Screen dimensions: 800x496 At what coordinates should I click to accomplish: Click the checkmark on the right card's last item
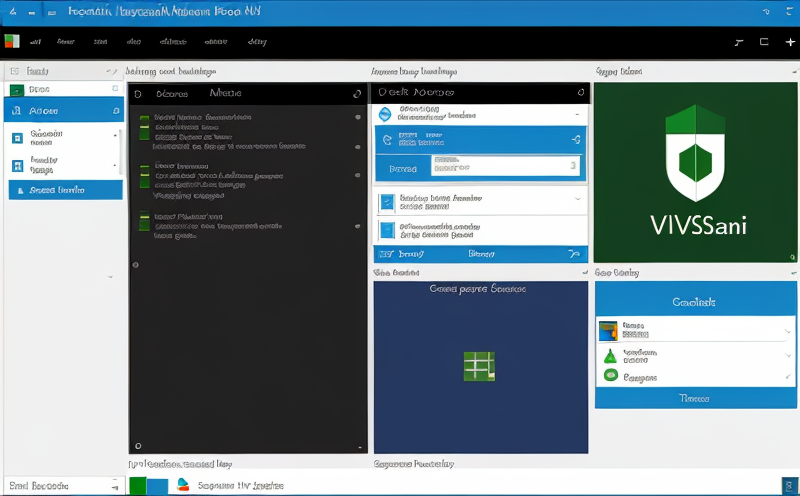click(788, 377)
